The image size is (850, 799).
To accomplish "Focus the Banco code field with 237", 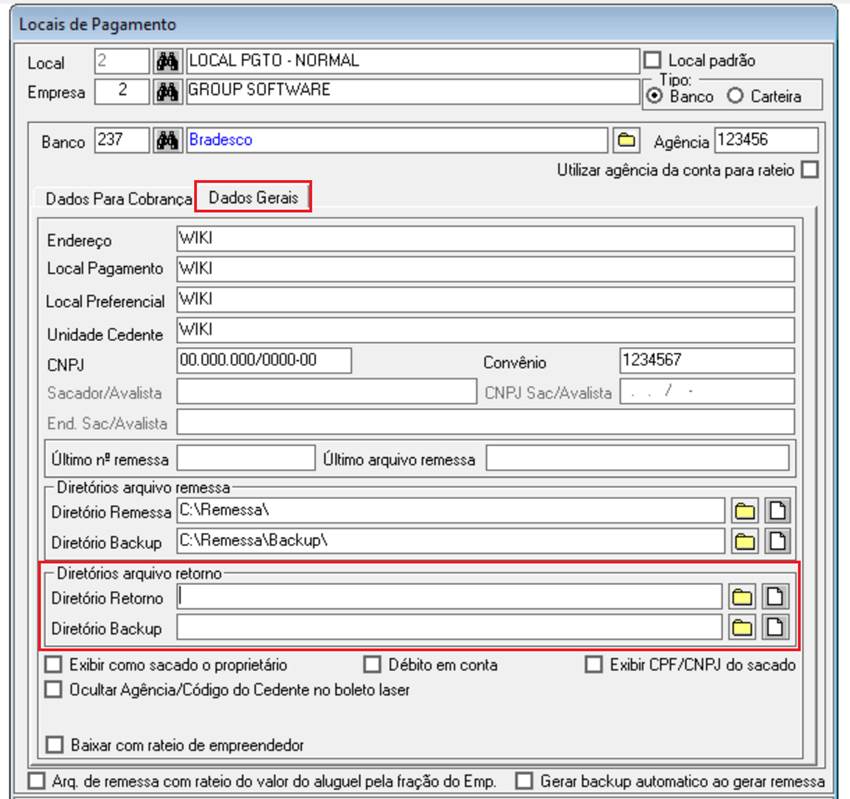I will pyautogui.click(x=121, y=140).
